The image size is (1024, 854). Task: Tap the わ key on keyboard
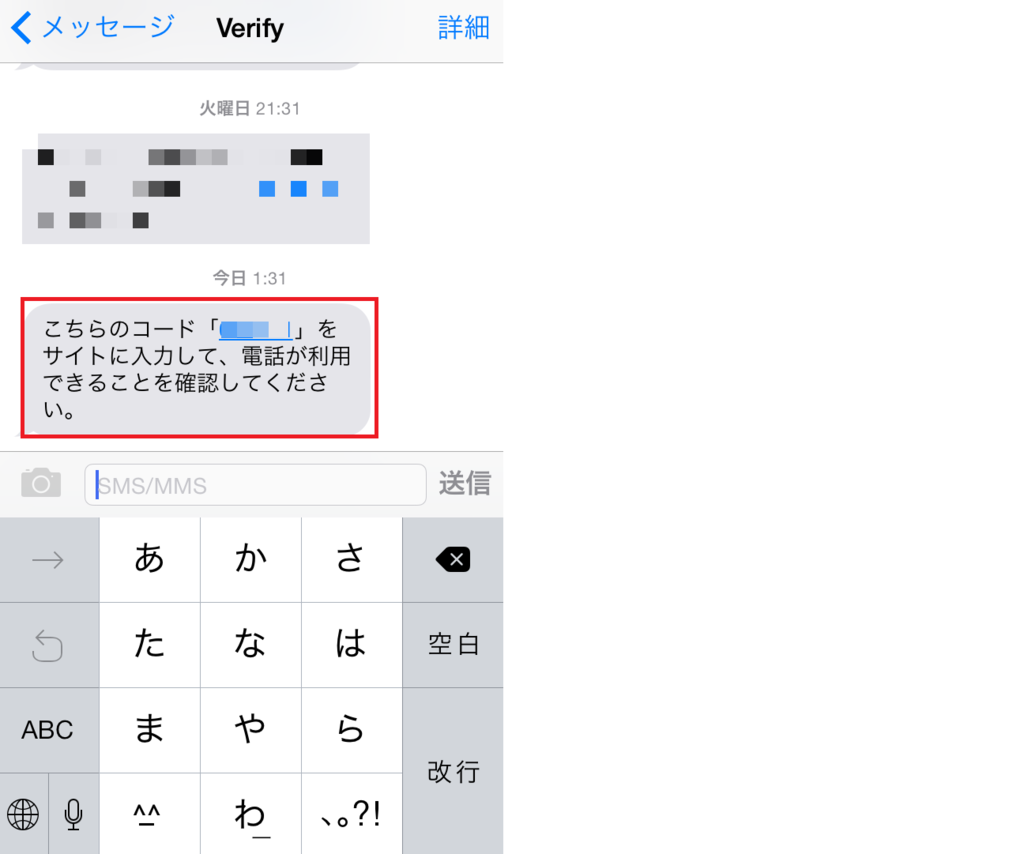251,814
